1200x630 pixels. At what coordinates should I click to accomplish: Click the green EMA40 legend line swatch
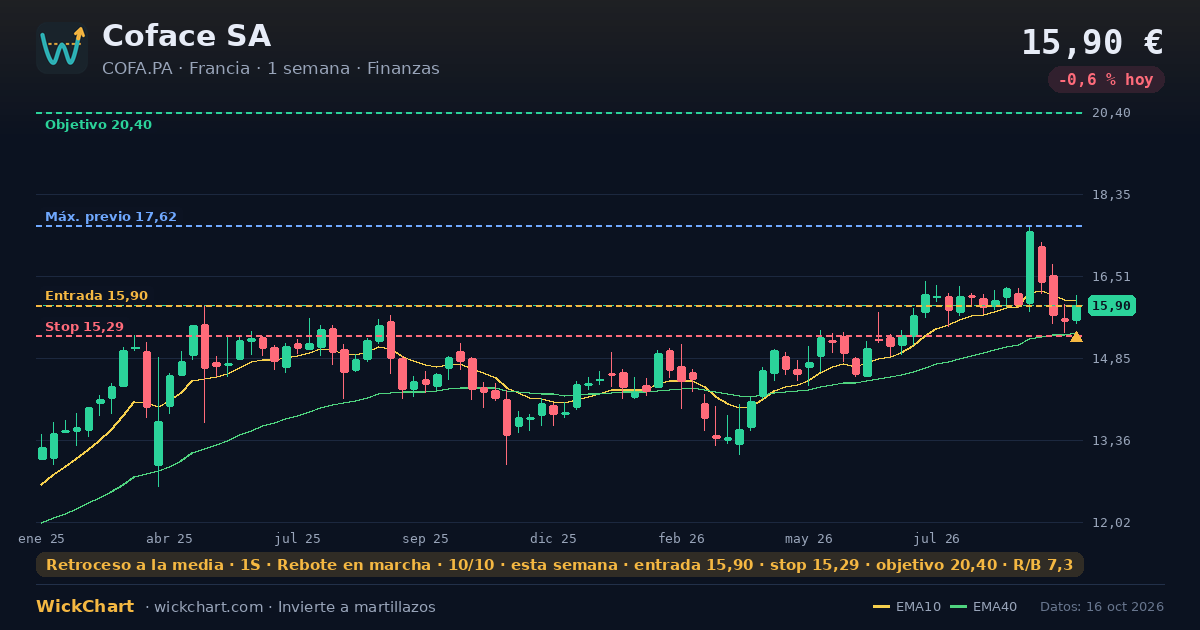pyautogui.click(x=958, y=607)
